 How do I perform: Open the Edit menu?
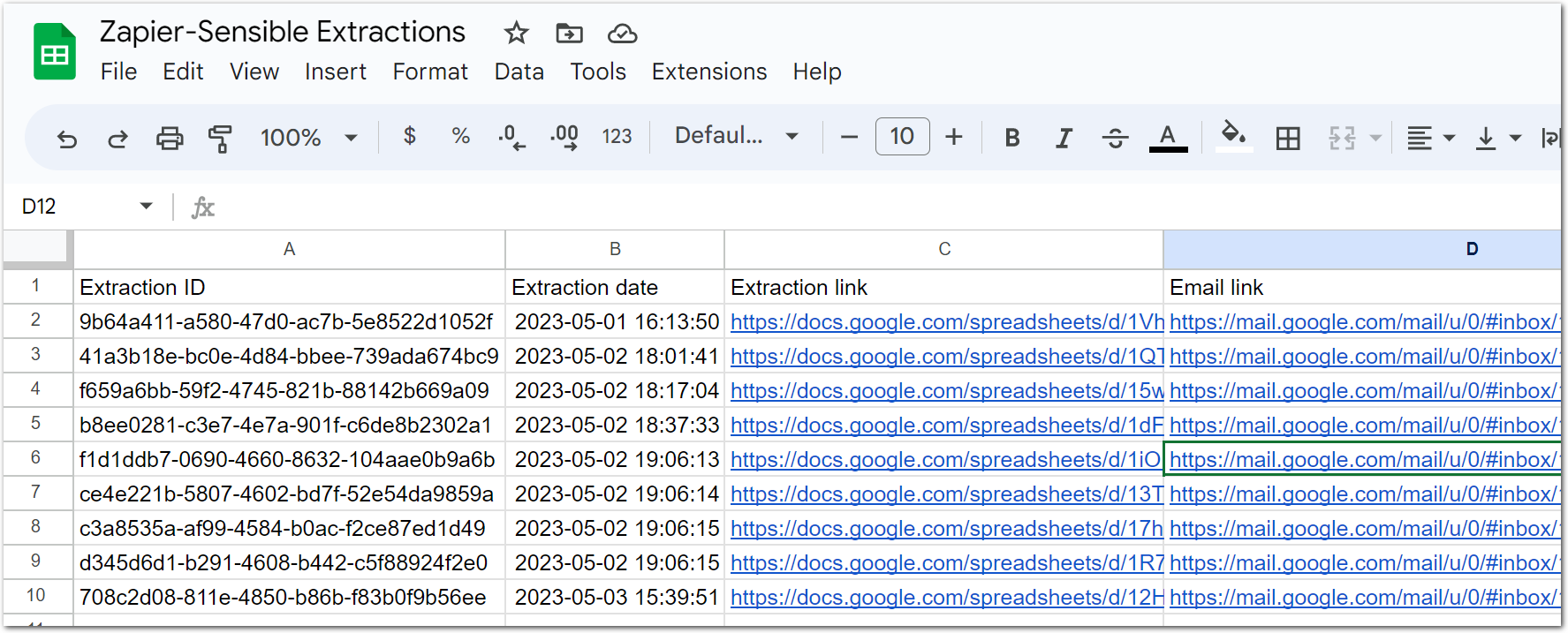(183, 72)
